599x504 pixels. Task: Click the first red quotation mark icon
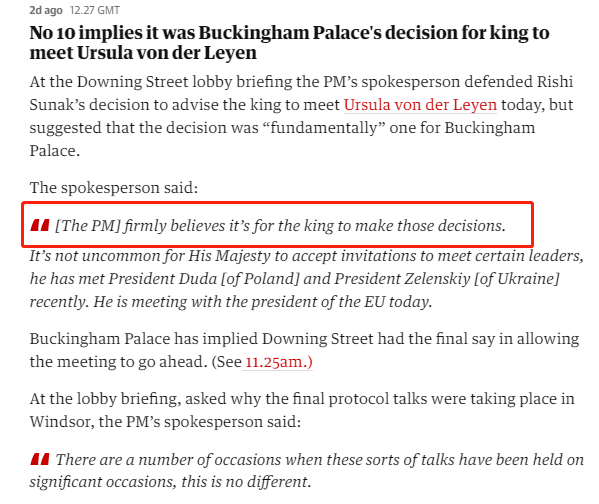(40, 225)
